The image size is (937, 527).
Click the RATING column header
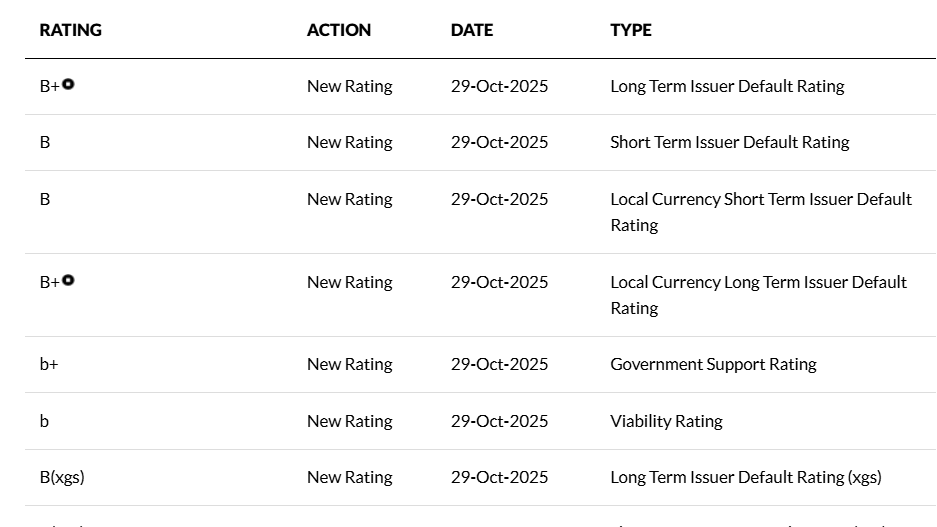(x=70, y=30)
